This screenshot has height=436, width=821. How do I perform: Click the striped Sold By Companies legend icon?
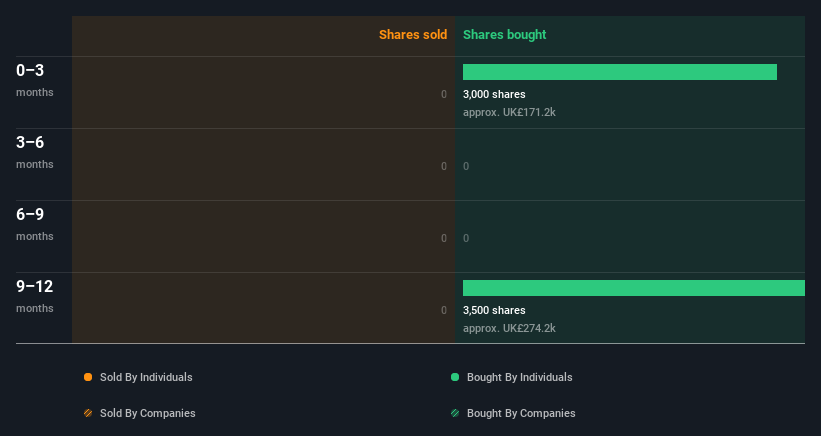tap(88, 413)
